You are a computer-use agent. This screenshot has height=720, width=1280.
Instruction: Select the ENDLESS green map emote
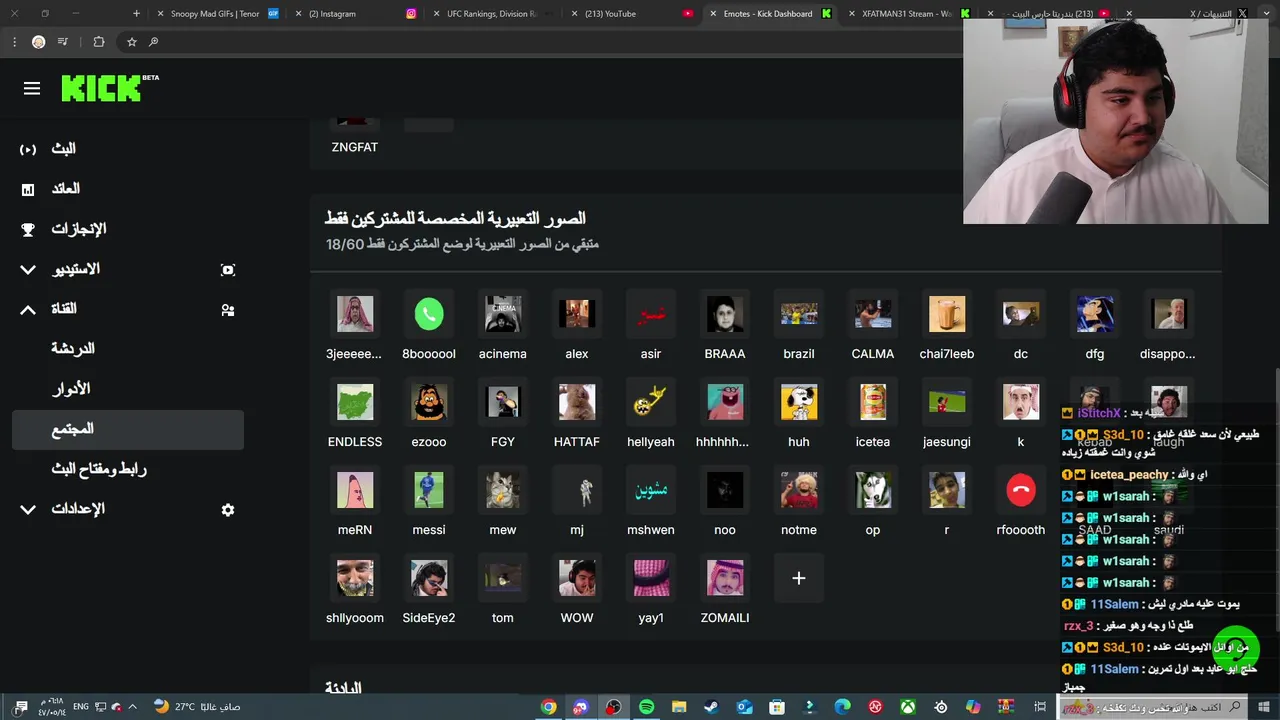[x=355, y=402]
